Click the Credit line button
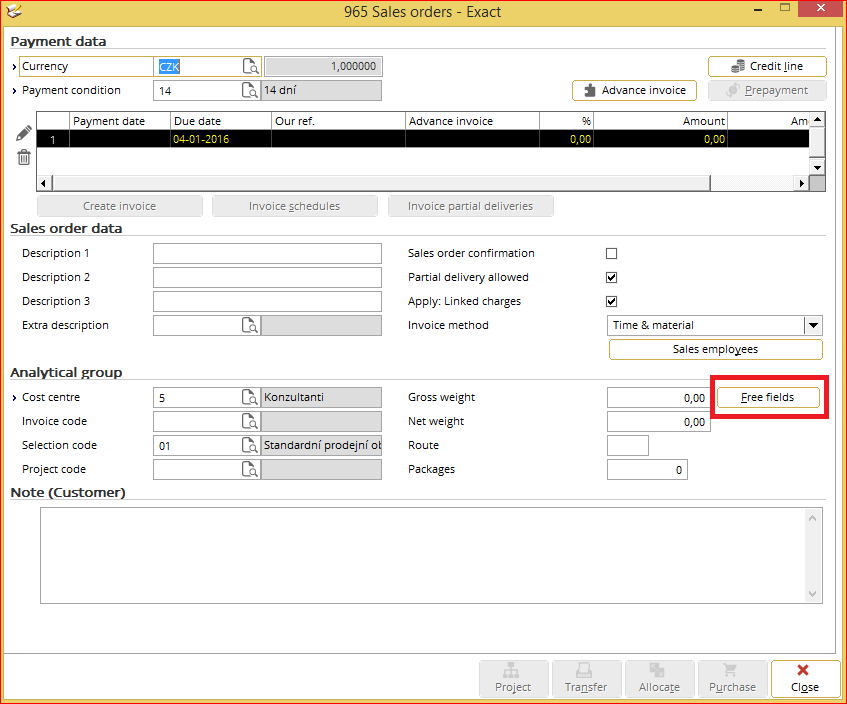This screenshot has width=847, height=704. point(767,66)
